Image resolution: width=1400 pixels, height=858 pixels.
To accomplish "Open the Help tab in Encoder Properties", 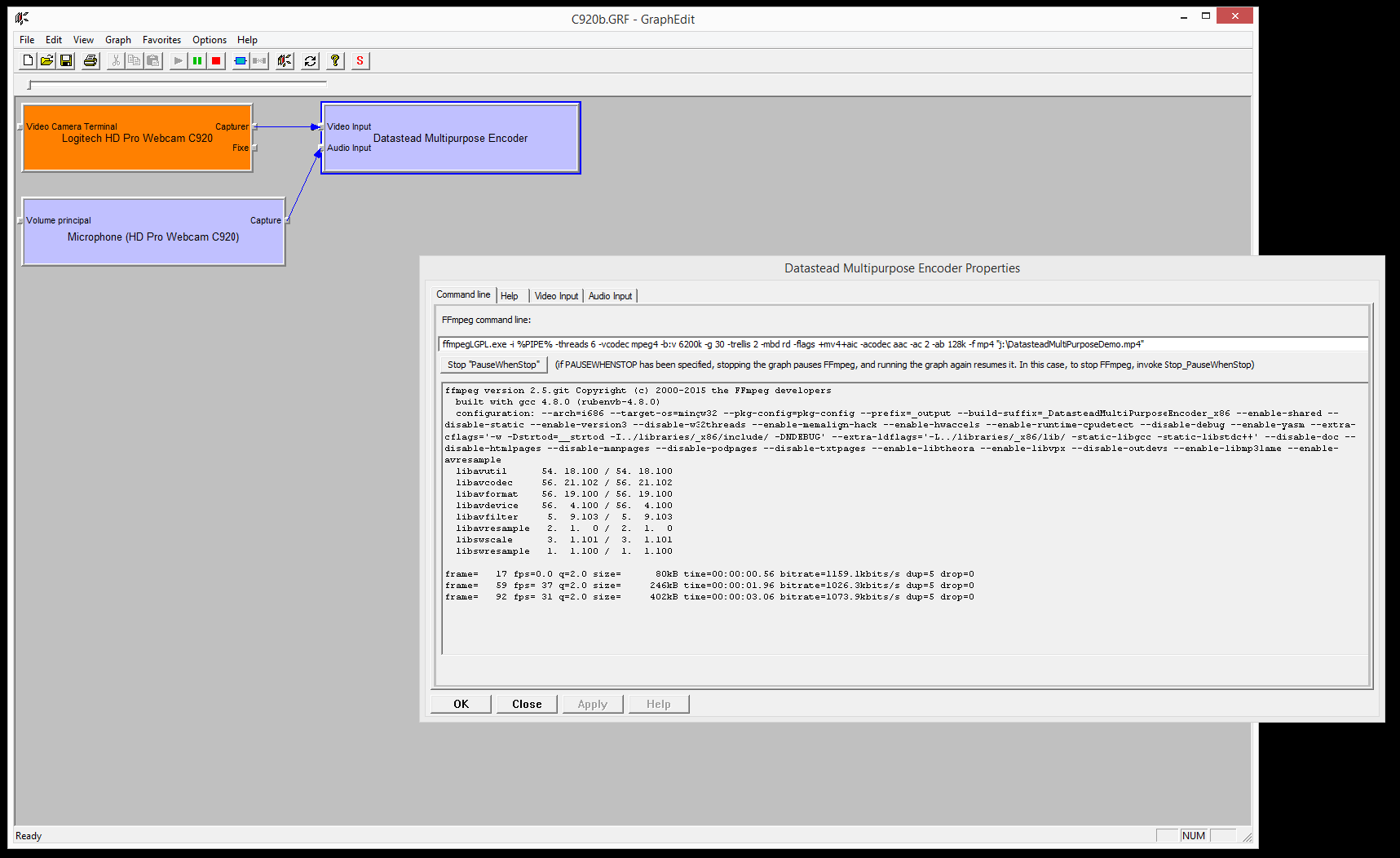I will coord(510,295).
